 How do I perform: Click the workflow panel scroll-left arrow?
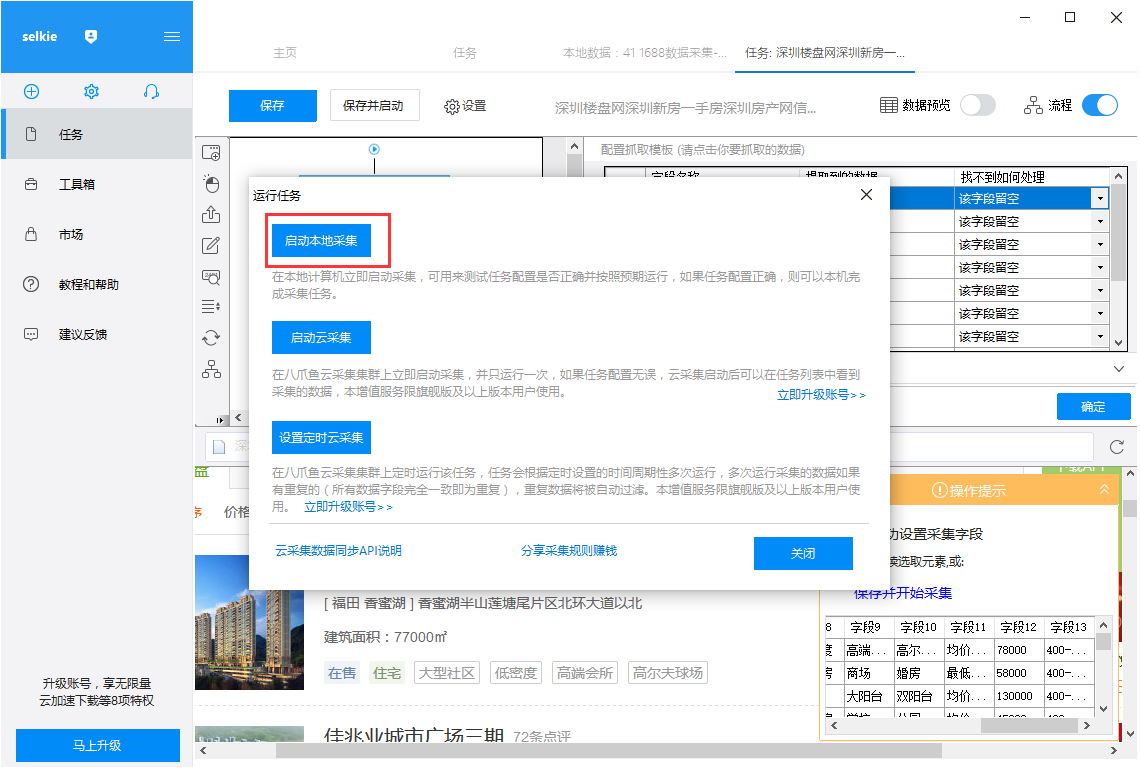[x=238, y=417]
